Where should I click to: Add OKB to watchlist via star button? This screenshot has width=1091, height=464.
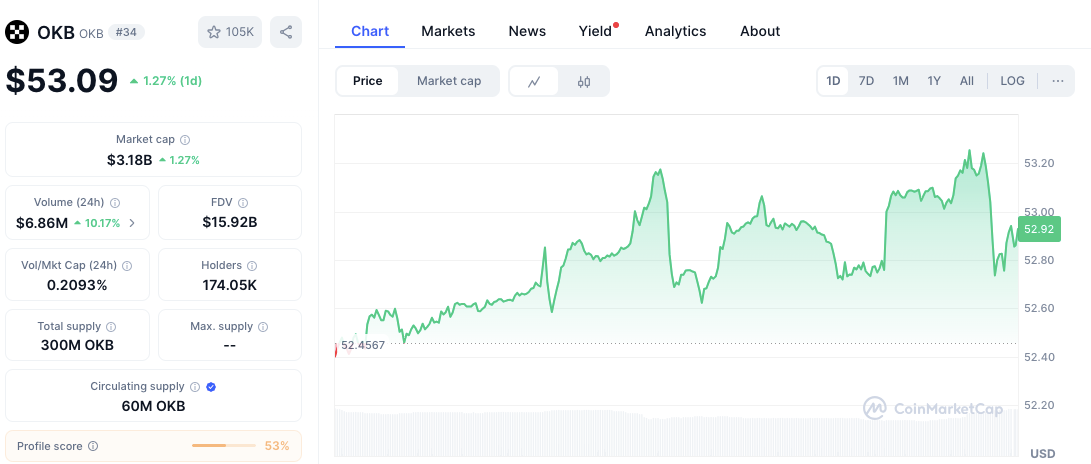tap(230, 32)
